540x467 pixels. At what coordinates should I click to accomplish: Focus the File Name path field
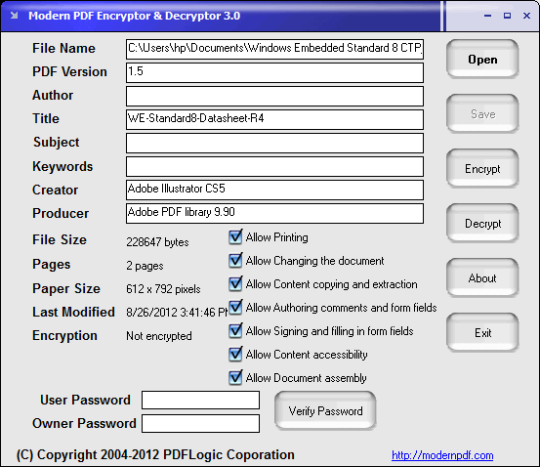point(275,49)
